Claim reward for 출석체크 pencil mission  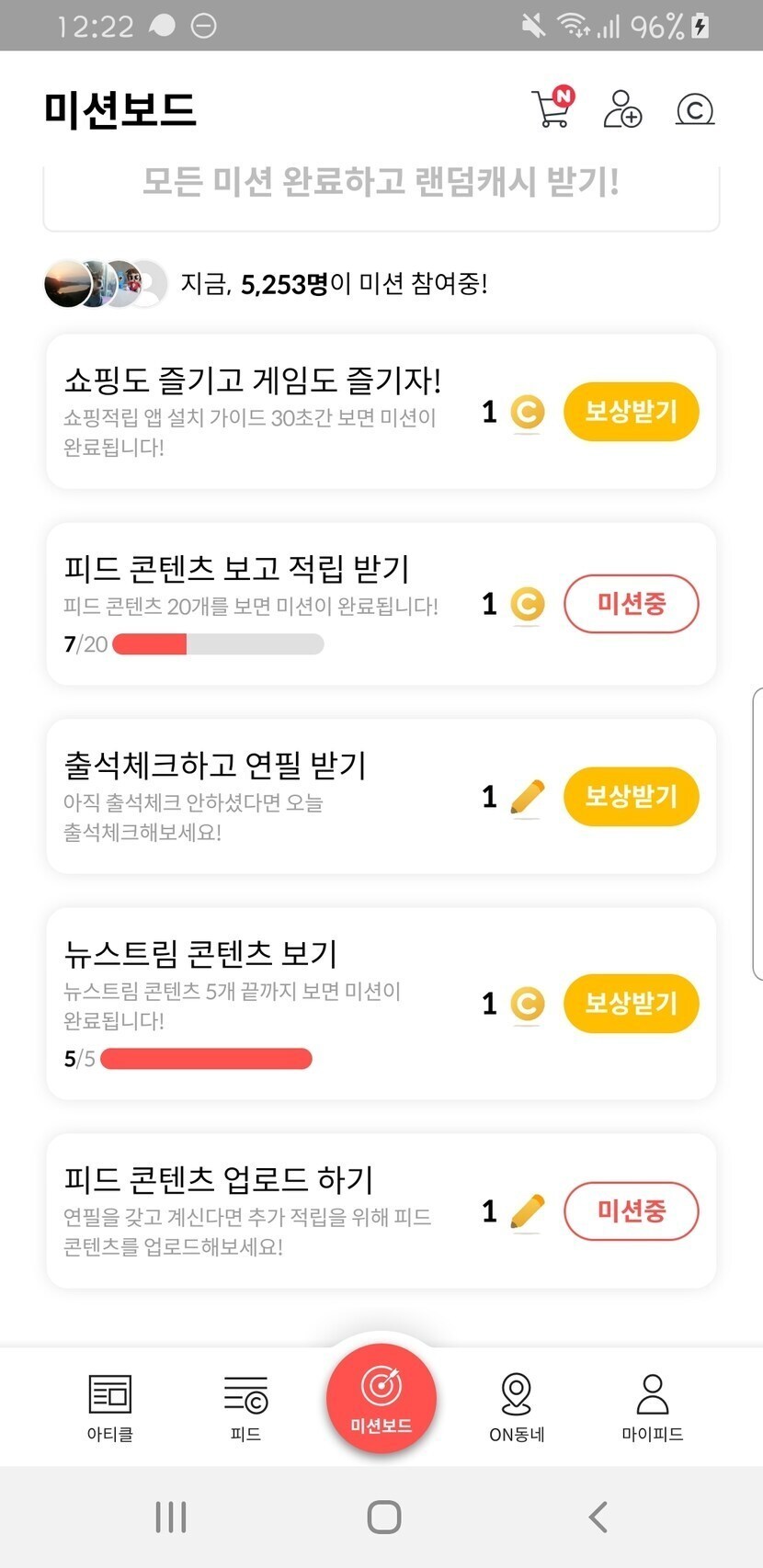(x=631, y=796)
